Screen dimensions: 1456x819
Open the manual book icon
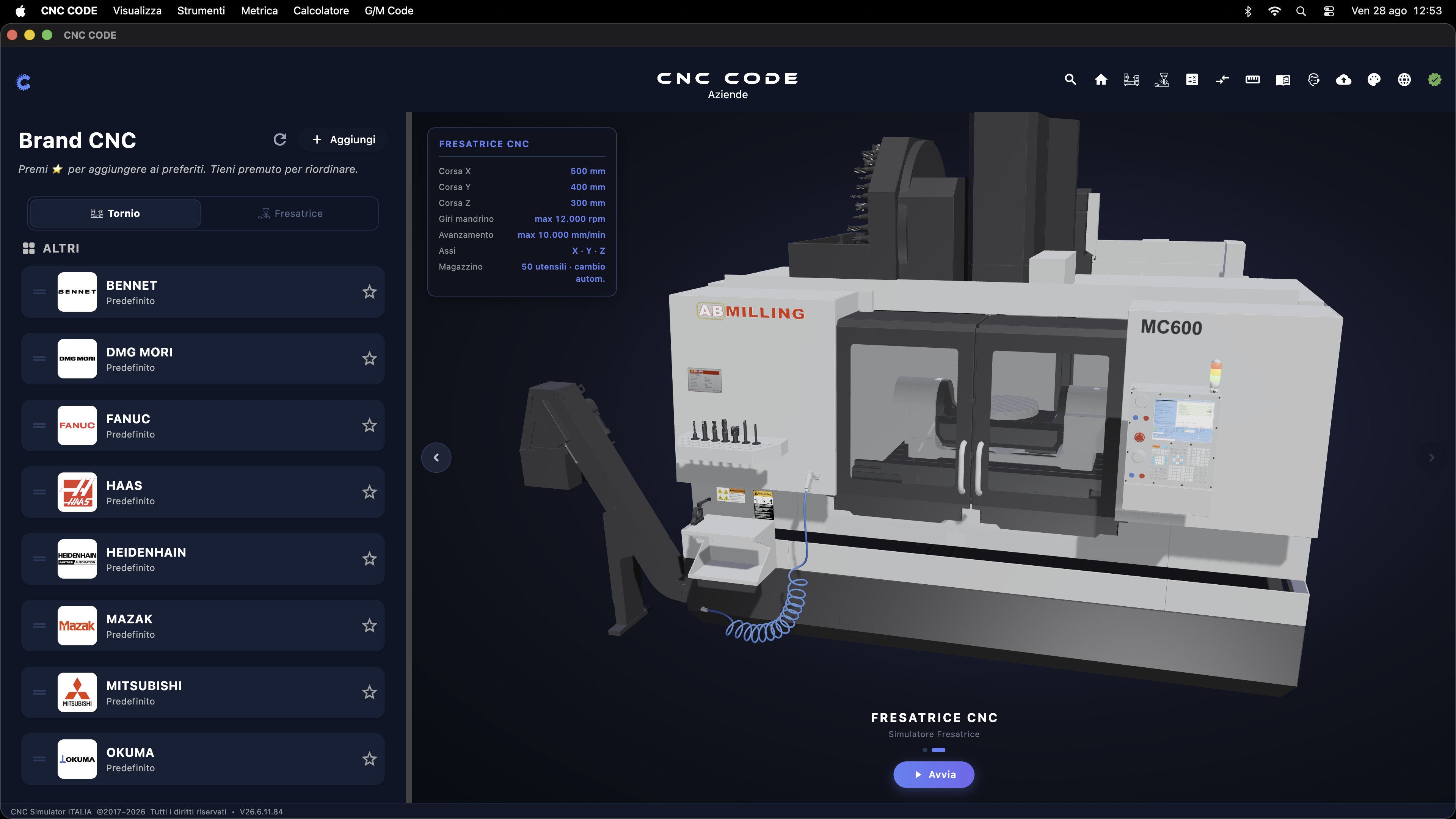pos(1283,80)
